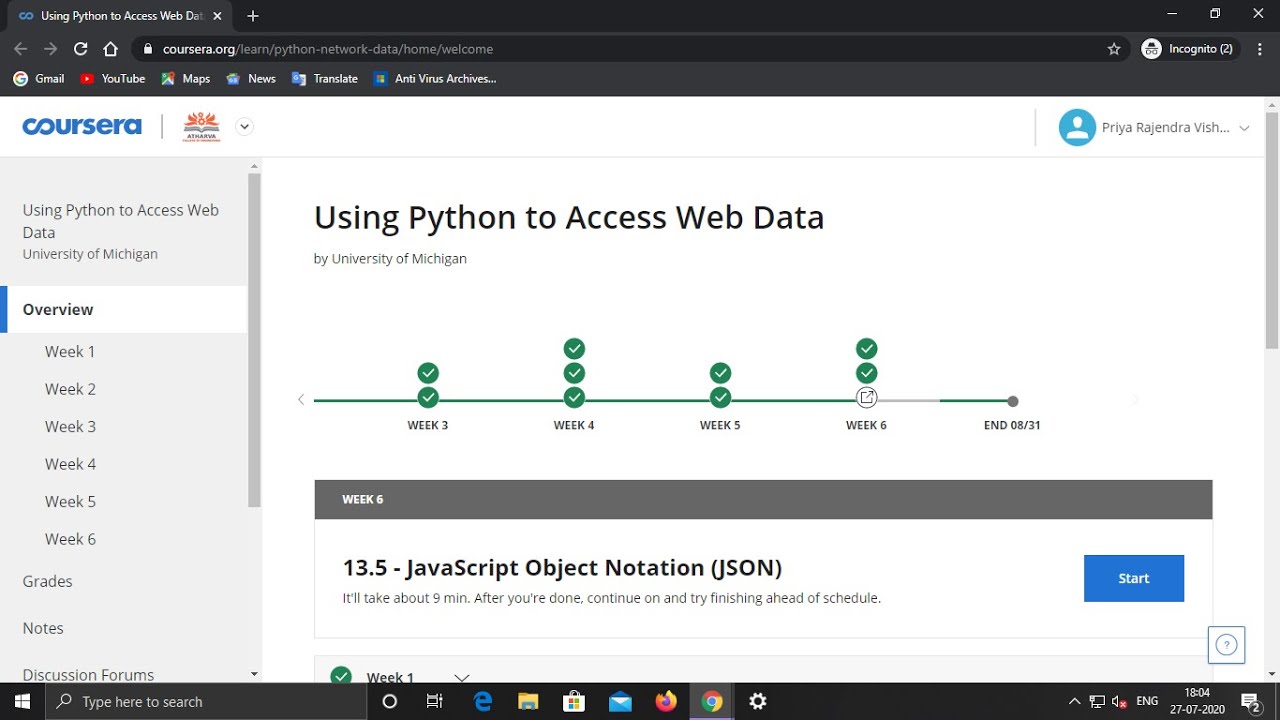Click topmost checkmark above Week 4
Screen dimensions: 1280x720
click(574, 348)
